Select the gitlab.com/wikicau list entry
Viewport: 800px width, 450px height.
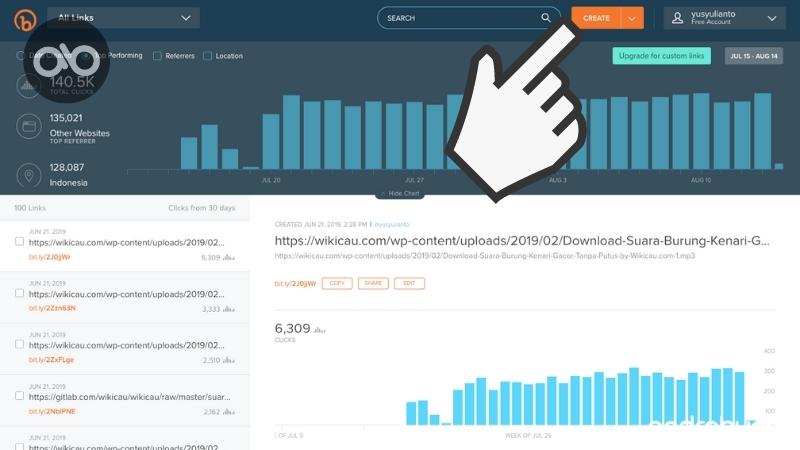pyautogui.click(x=125, y=400)
